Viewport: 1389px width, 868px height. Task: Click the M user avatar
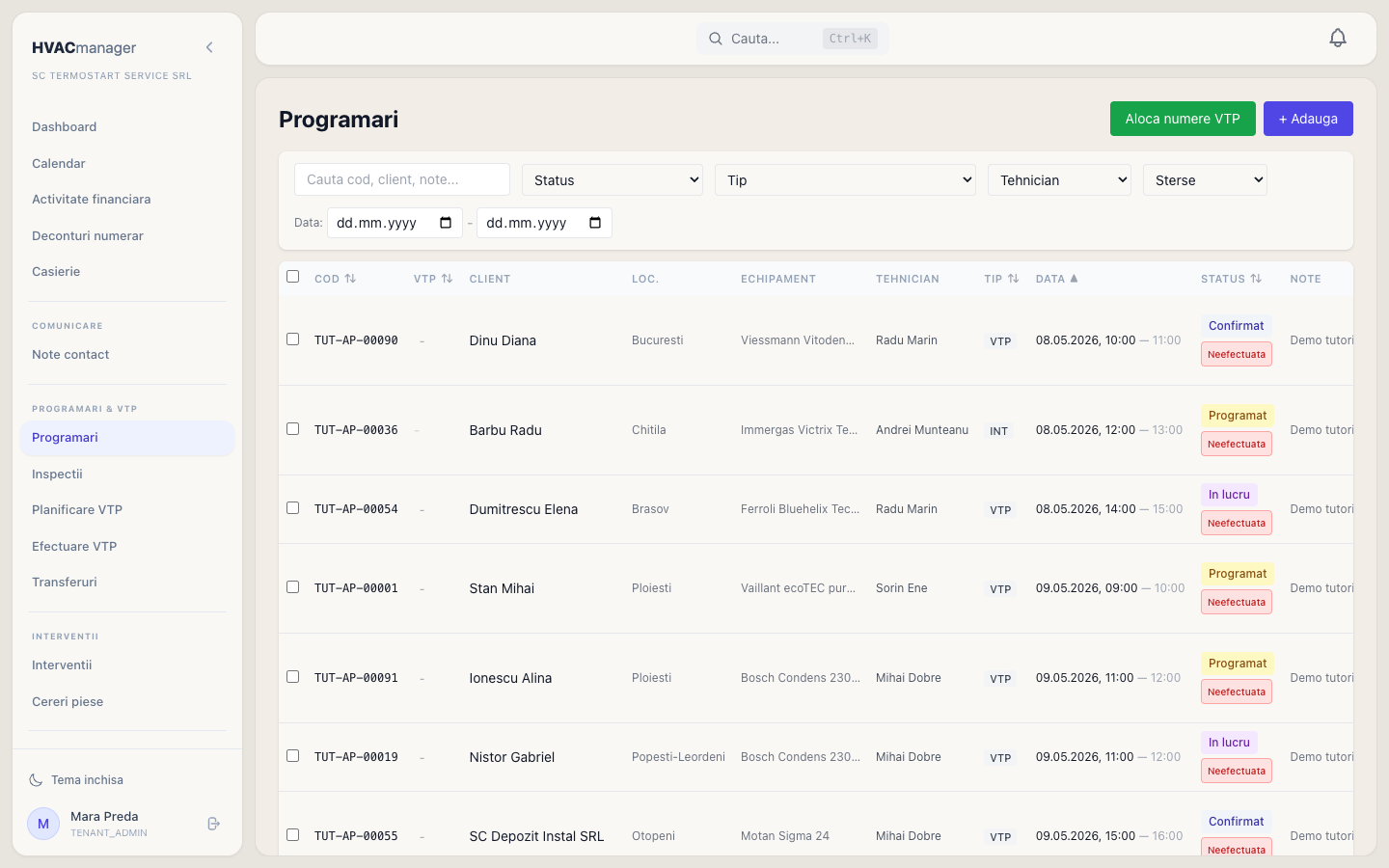point(43,824)
